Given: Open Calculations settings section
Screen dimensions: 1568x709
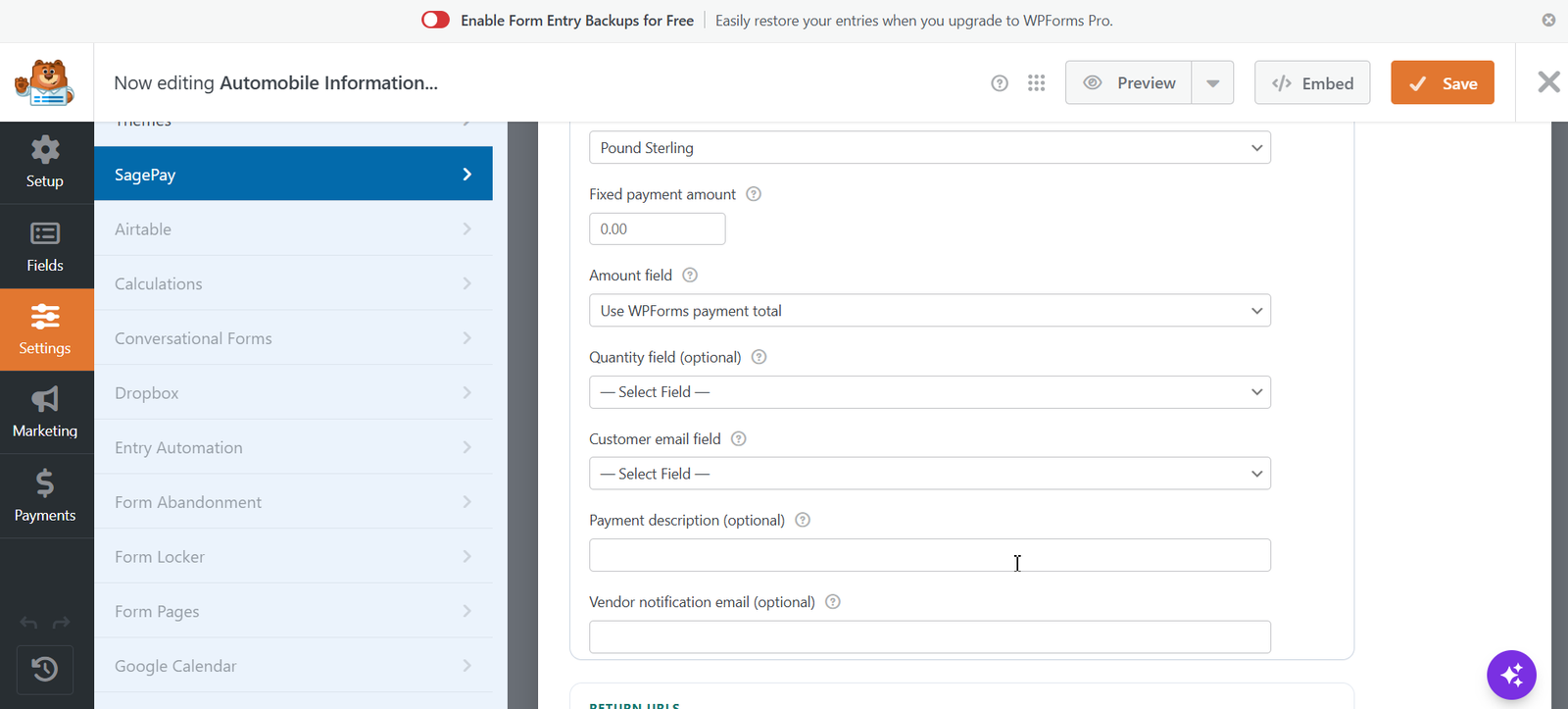Looking at the screenshot, I should click(x=293, y=283).
